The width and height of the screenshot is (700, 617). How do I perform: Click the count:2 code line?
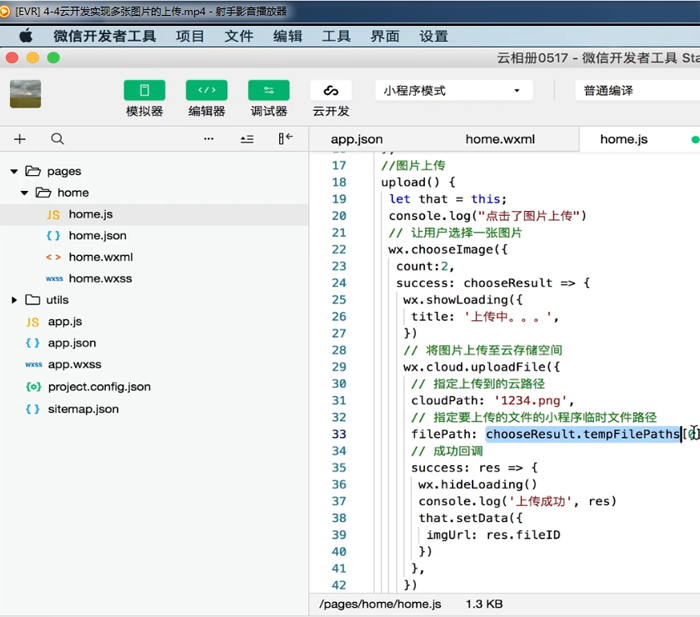425,266
